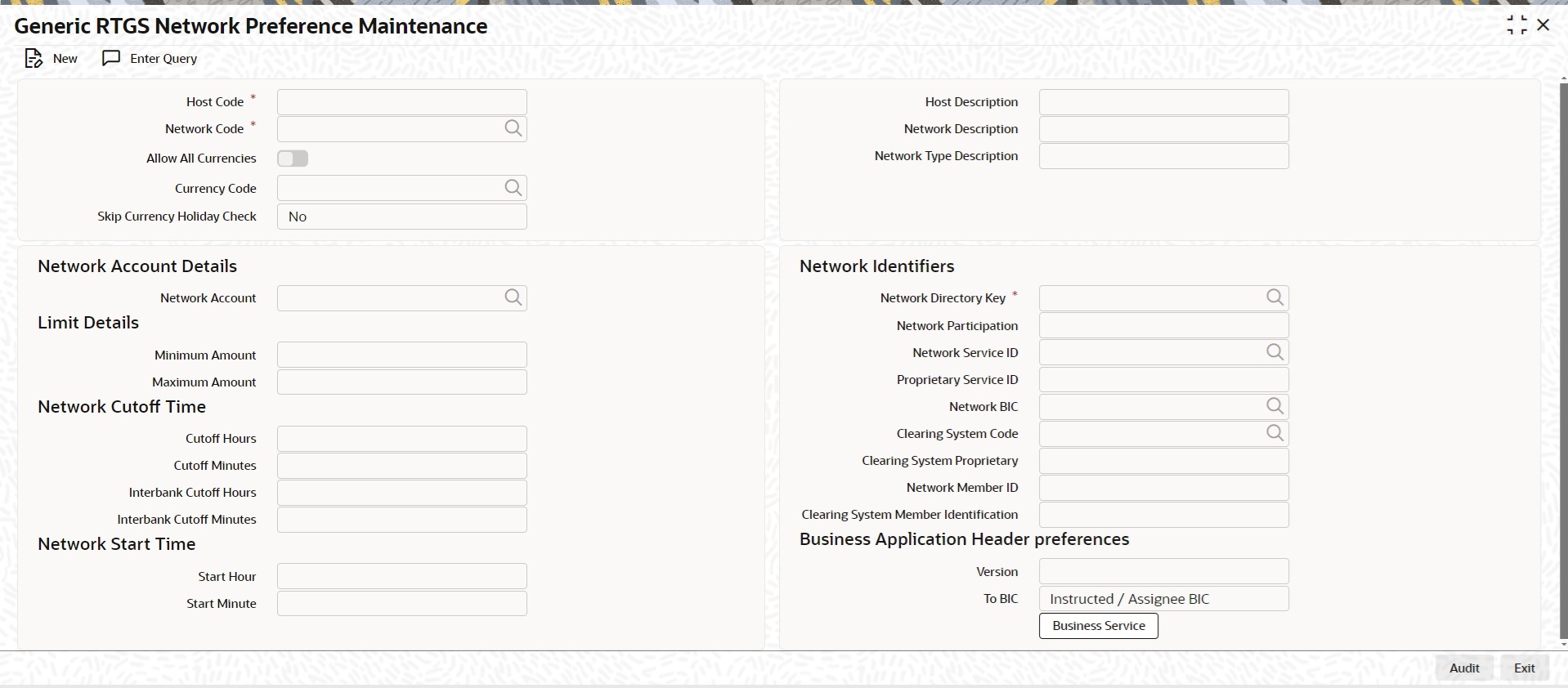1568x688 pixels.
Task: Open Network Code lookup search icon
Action: (513, 128)
